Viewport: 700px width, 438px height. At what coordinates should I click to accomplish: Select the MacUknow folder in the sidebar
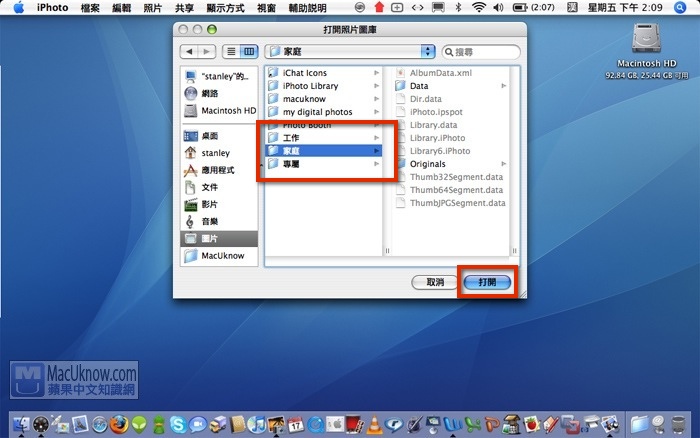click(x=219, y=256)
